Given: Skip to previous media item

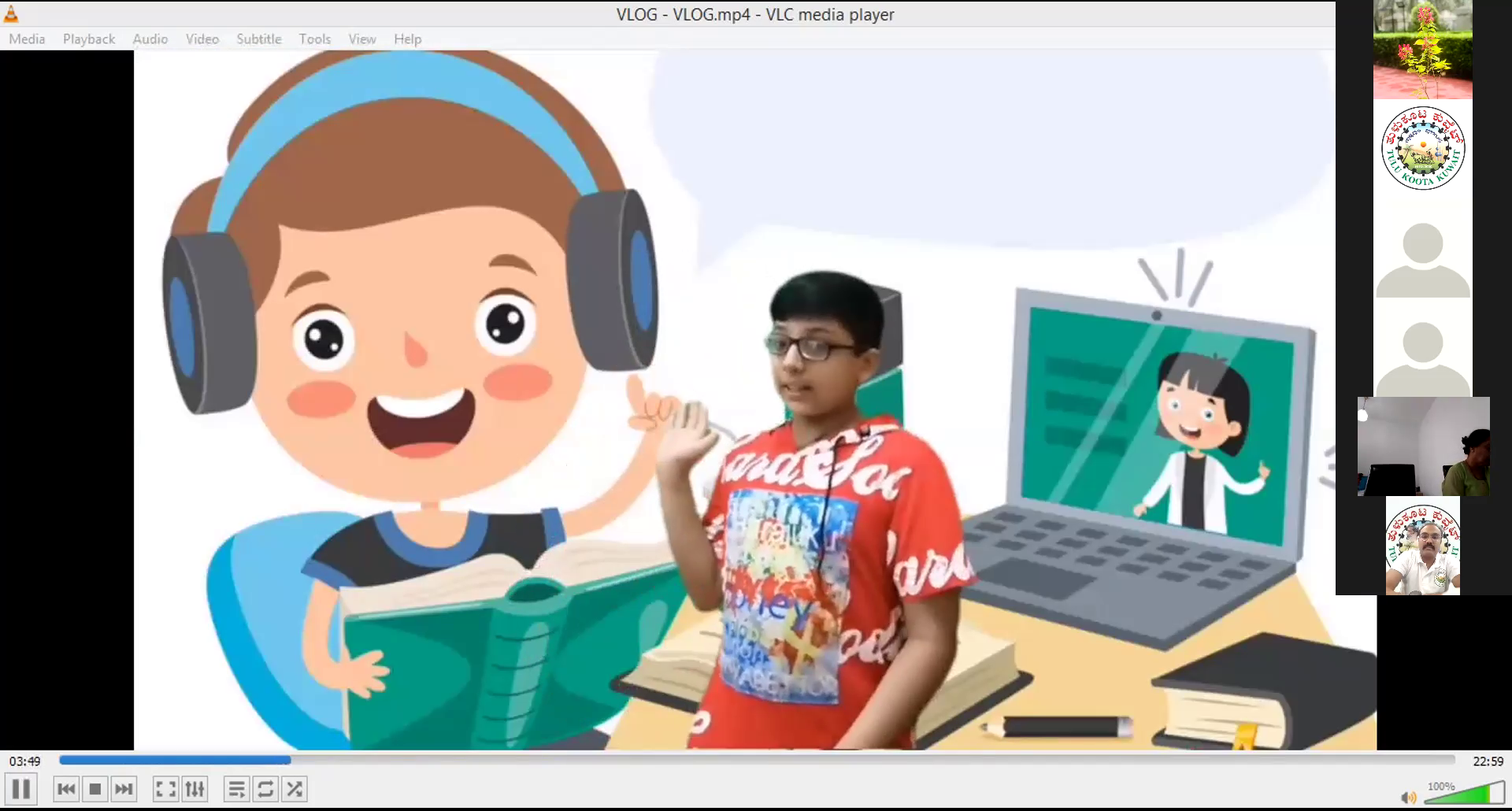Looking at the screenshot, I should click(x=67, y=789).
